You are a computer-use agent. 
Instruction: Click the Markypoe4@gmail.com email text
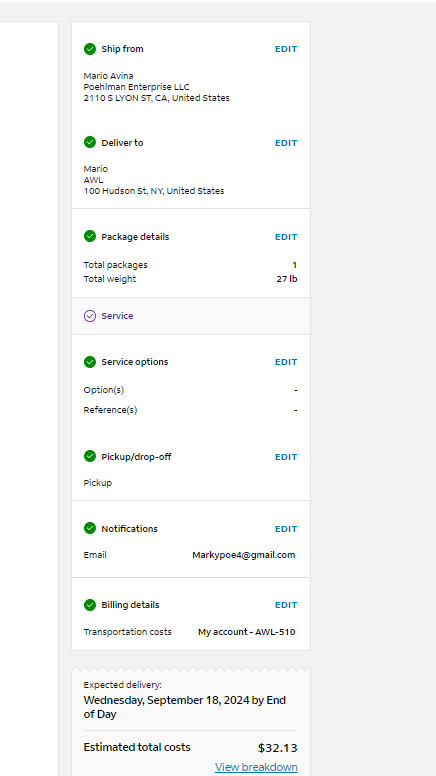click(x=243, y=555)
